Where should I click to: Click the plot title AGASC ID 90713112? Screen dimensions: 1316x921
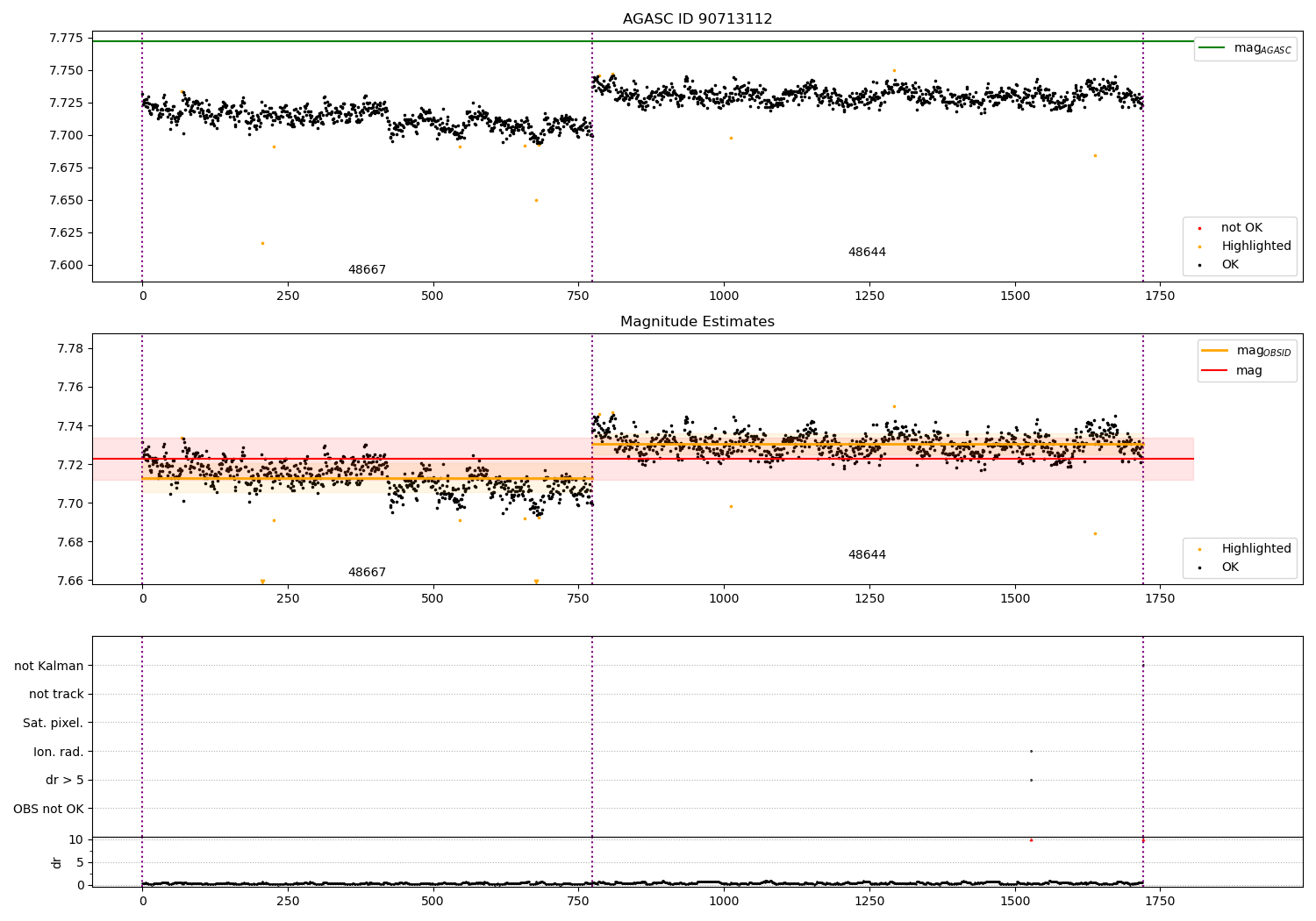[x=697, y=19]
